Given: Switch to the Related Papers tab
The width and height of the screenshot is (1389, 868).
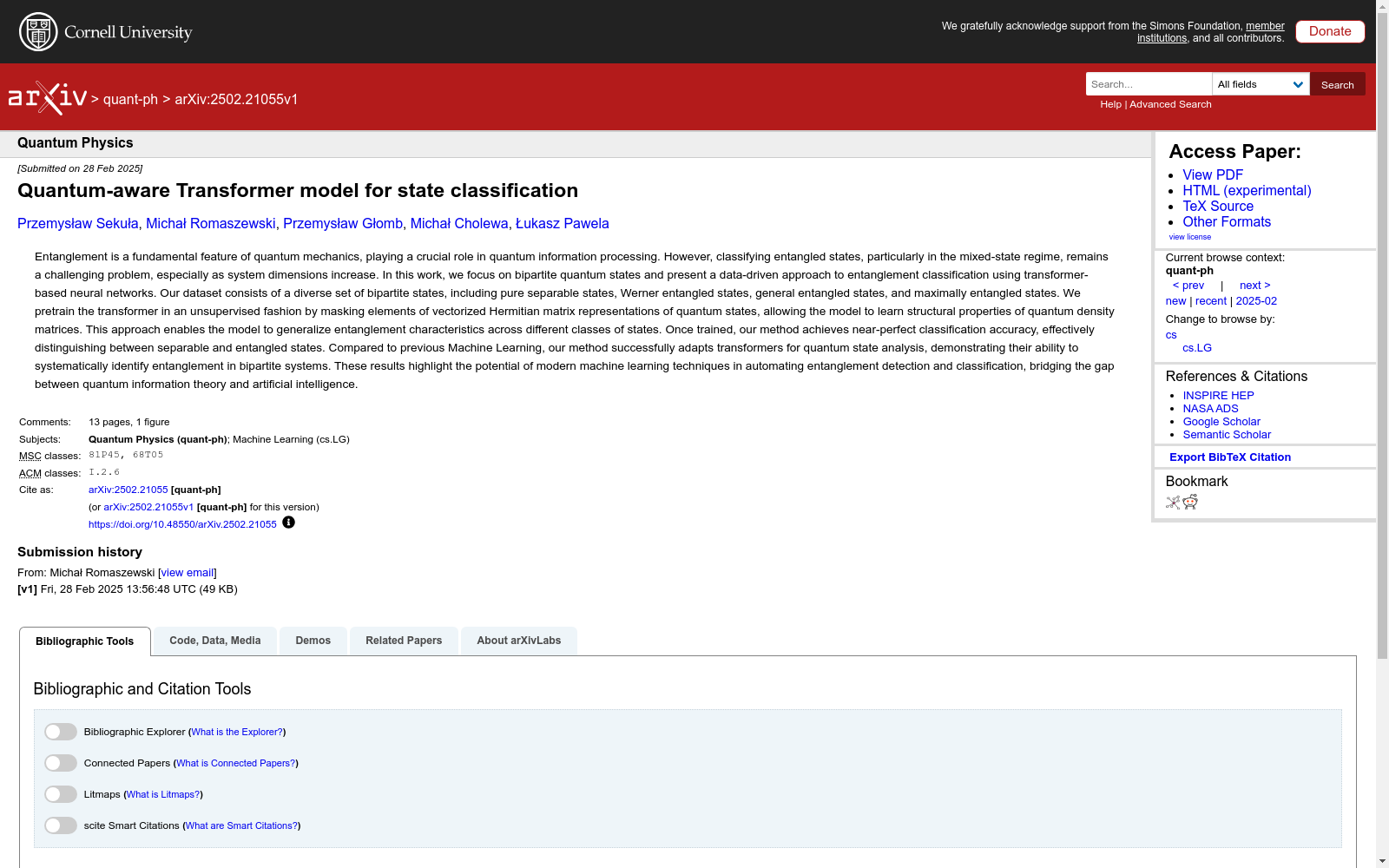Looking at the screenshot, I should 404,641.
